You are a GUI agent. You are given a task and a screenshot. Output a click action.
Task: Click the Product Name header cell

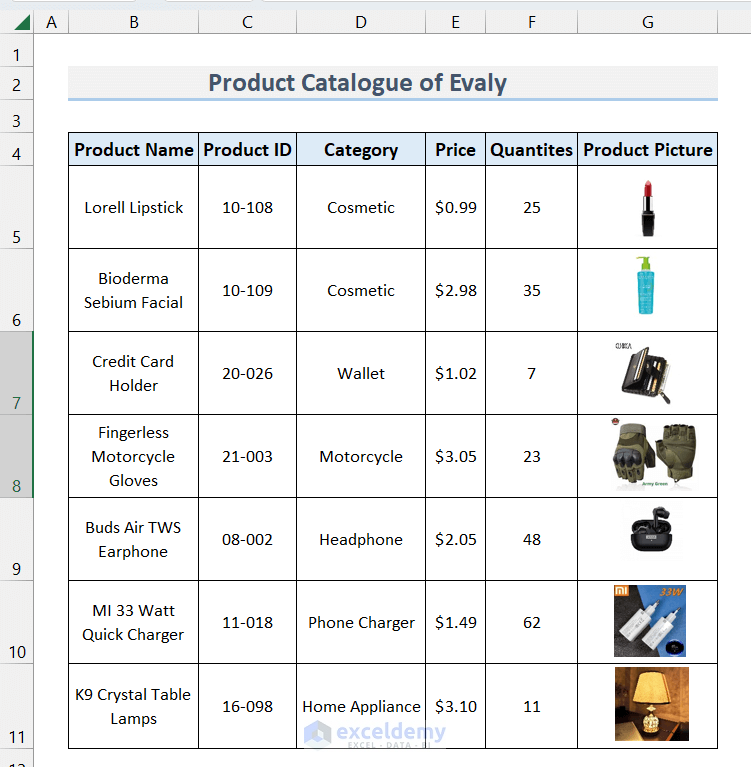click(134, 149)
